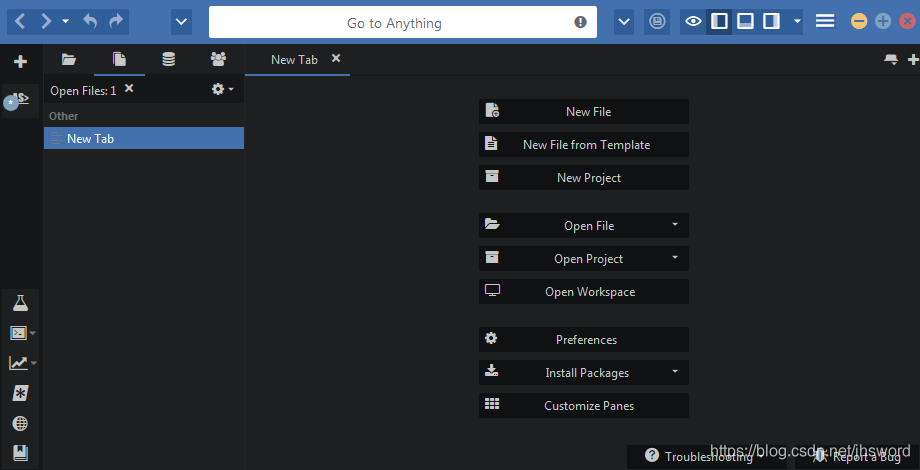This screenshot has width=920, height=470.
Task: Click the undo arrow in the toolbar
Action: (x=91, y=21)
